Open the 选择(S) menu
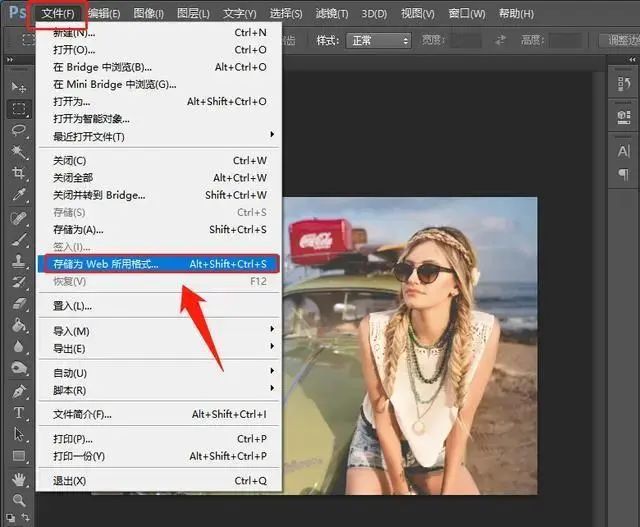This screenshot has width=640, height=527. coord(286,13)
